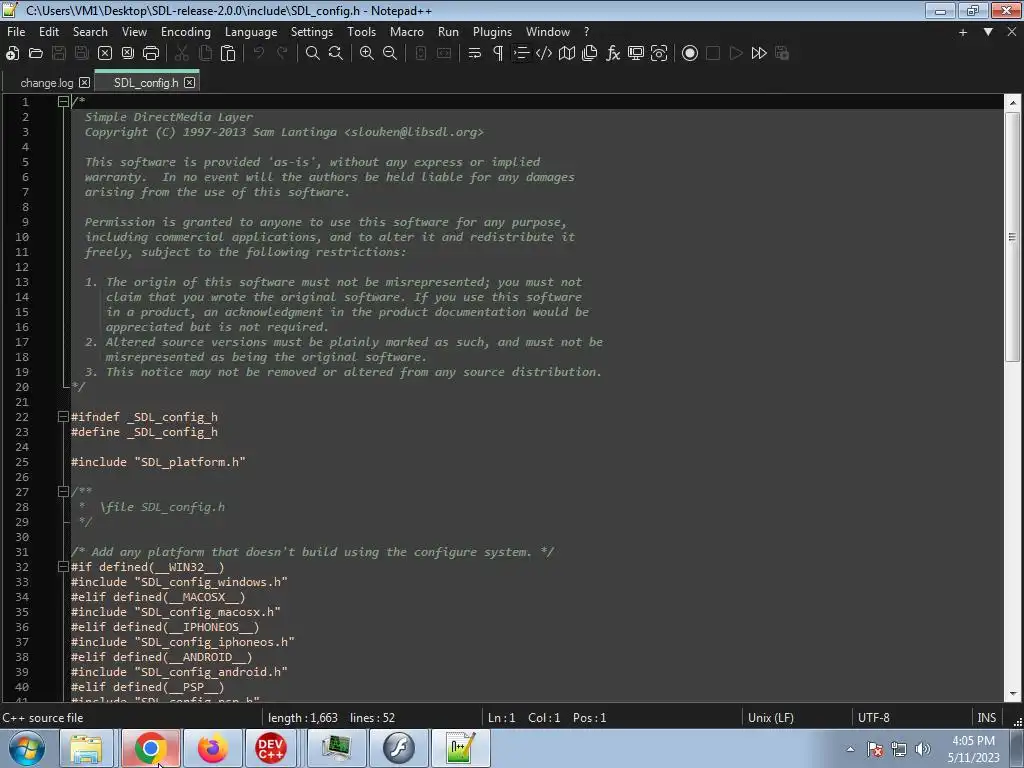Click the Save recorded macro icon
The height and width of the screenshot is (768, 1024).
[782, 54]
